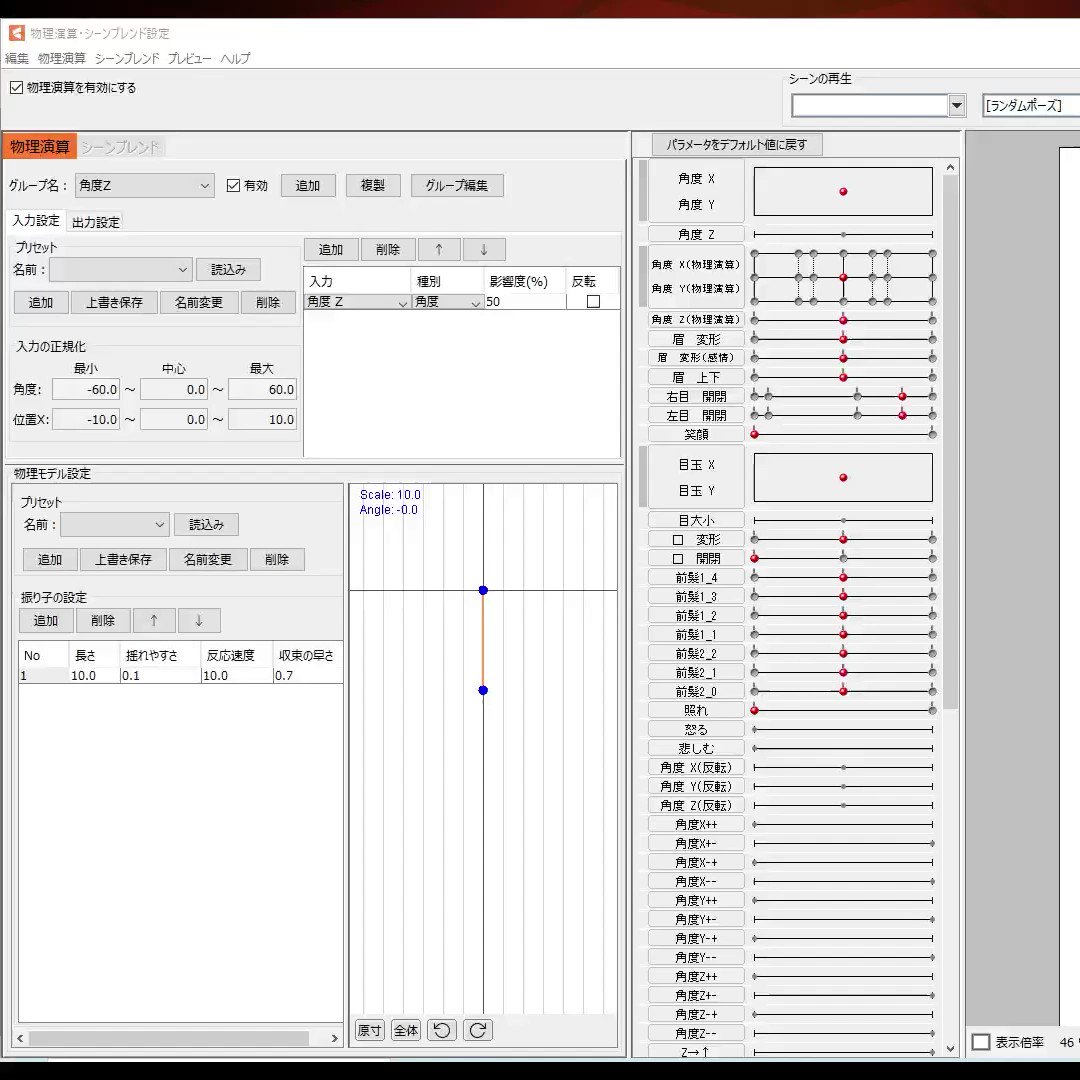
Task: Click the 角度 Z(物理演算) parameter label
Action: coord(696,320)
